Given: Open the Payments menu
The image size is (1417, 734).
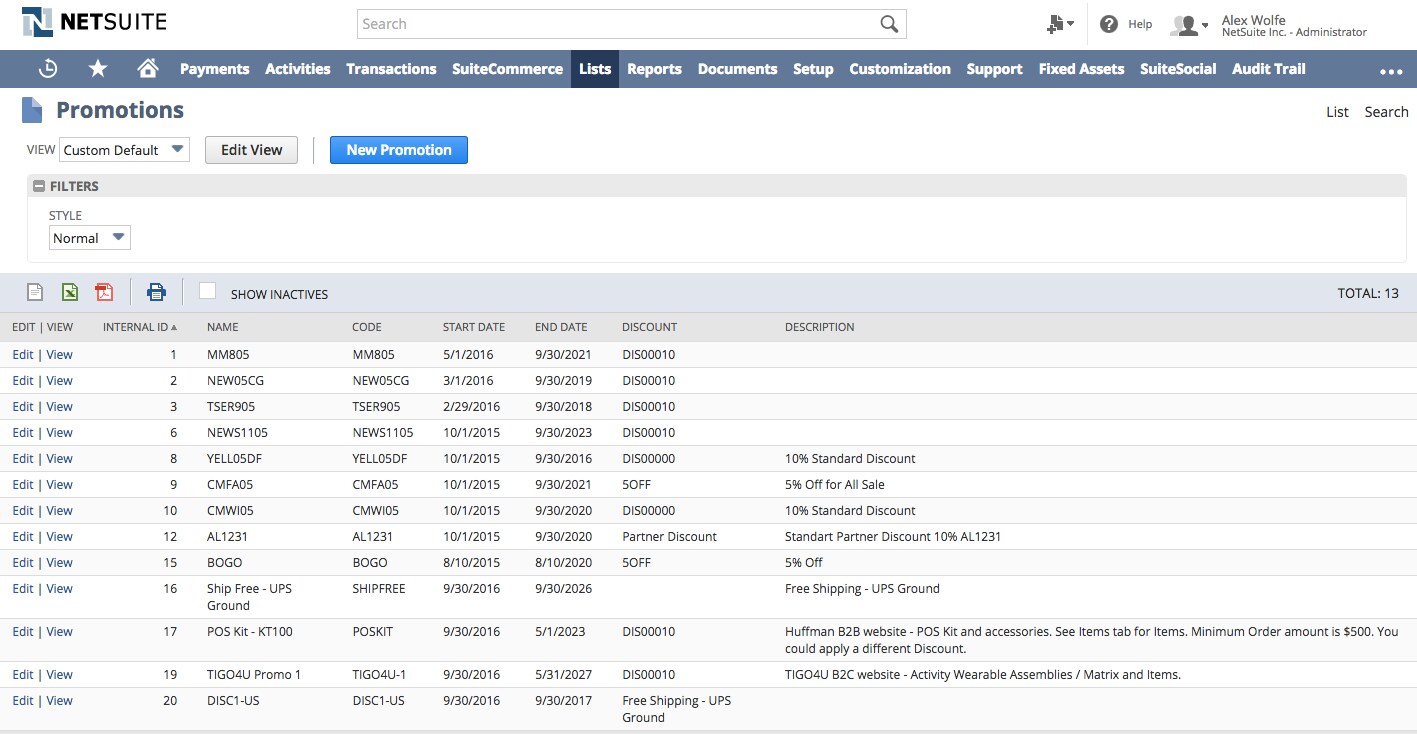Looking at the screenshot, I should [x=214, y=69].
